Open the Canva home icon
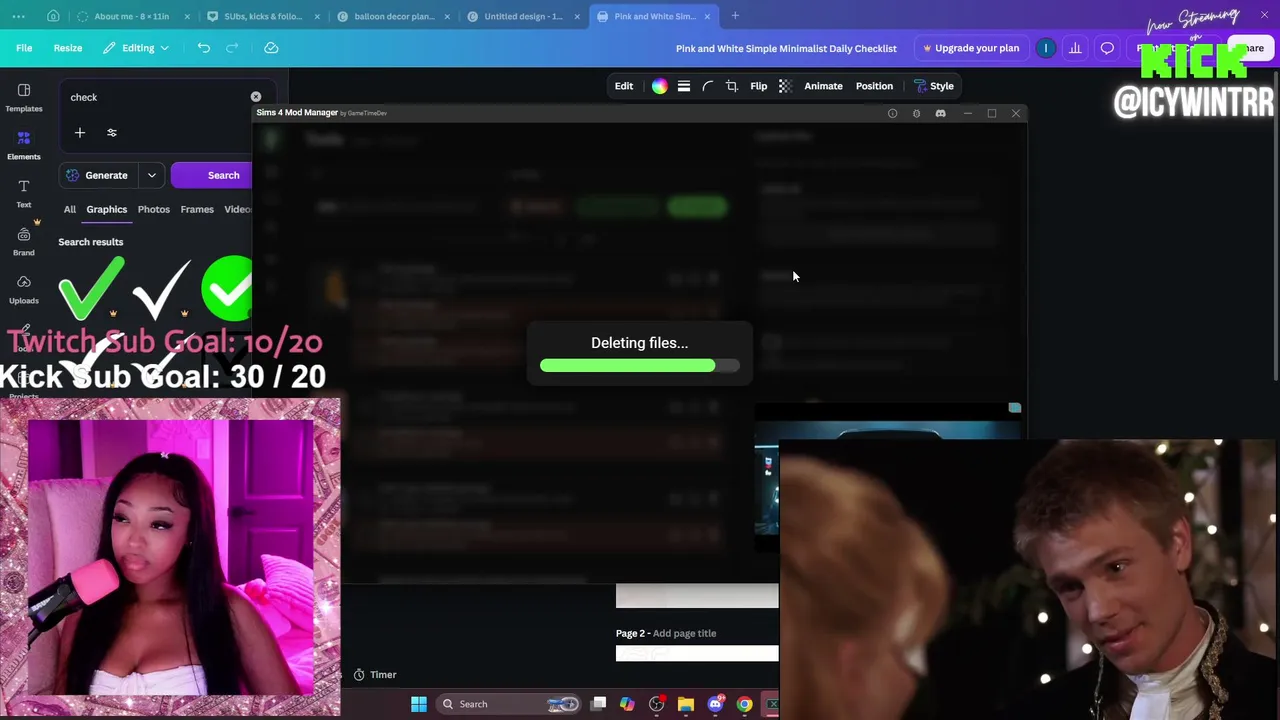 coord(53,16)
